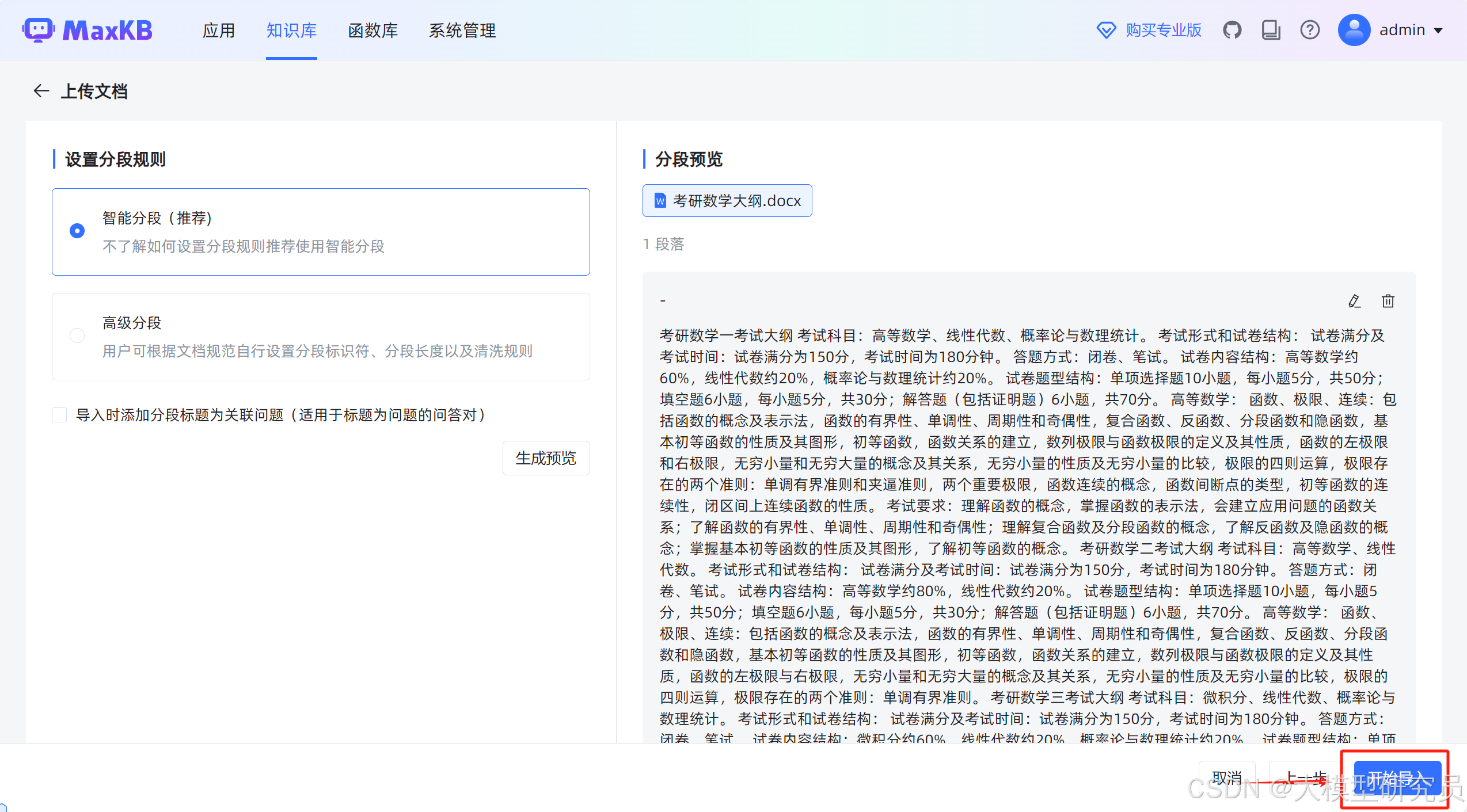Select the 考研数学大纲.docx file tab
The height and width of the screenshot is (812, 1467).
[x=727, y=201]
